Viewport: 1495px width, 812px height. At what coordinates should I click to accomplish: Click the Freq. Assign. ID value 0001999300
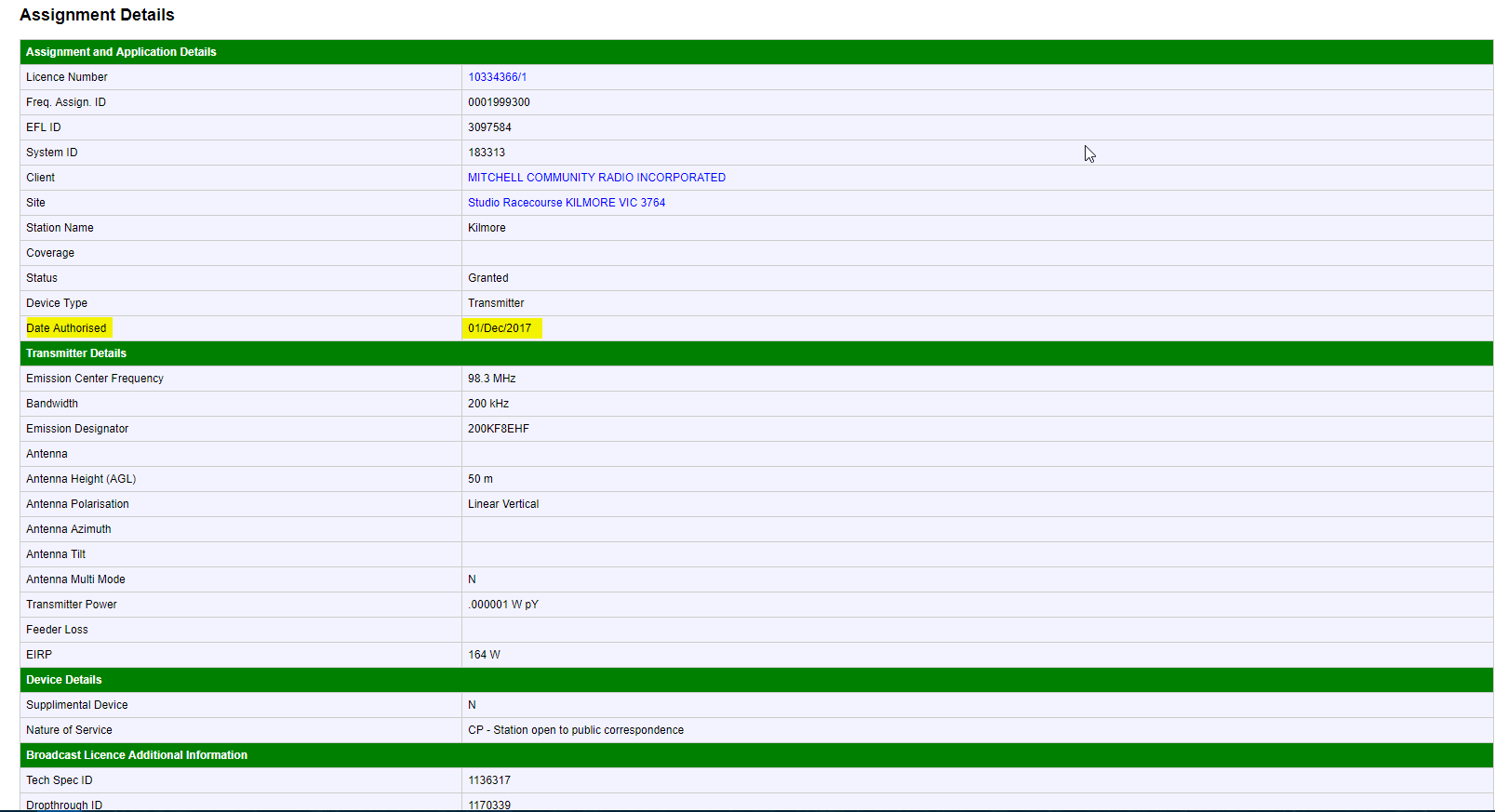pos(499,102)
